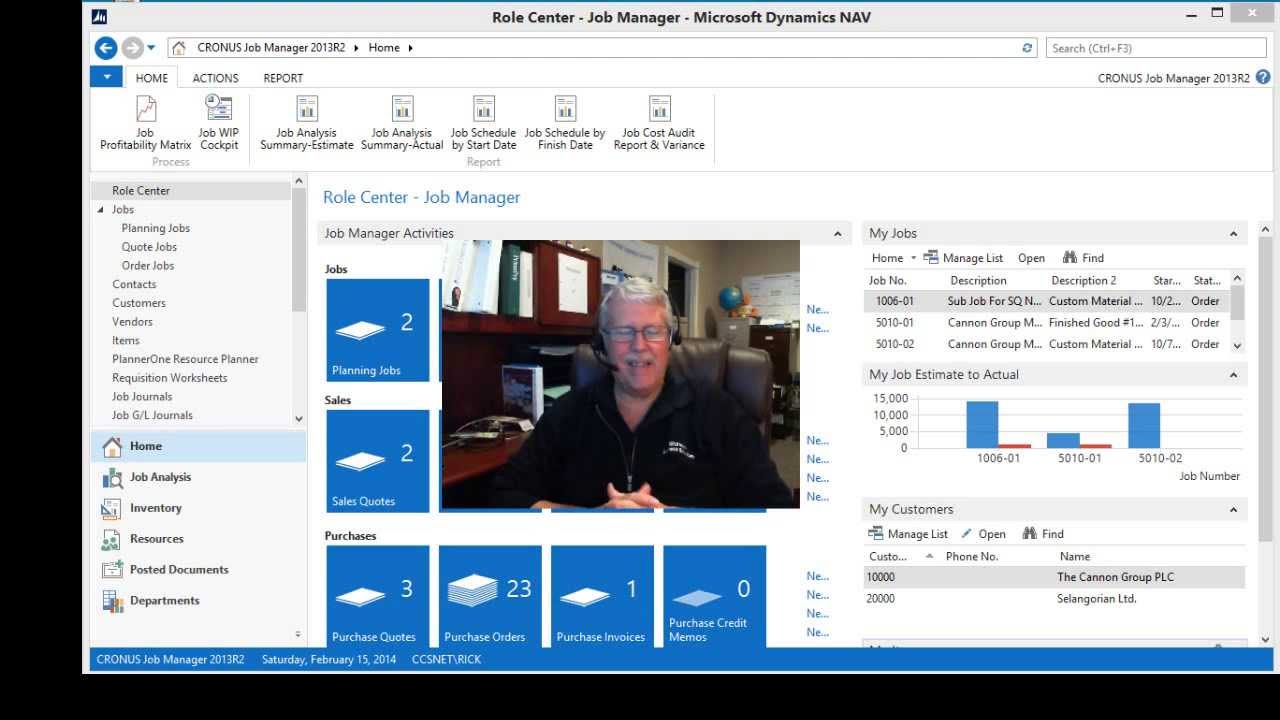Run Job Analysis Summary-Actual report
Screen dimensions: 1280x720
[402, 123]
